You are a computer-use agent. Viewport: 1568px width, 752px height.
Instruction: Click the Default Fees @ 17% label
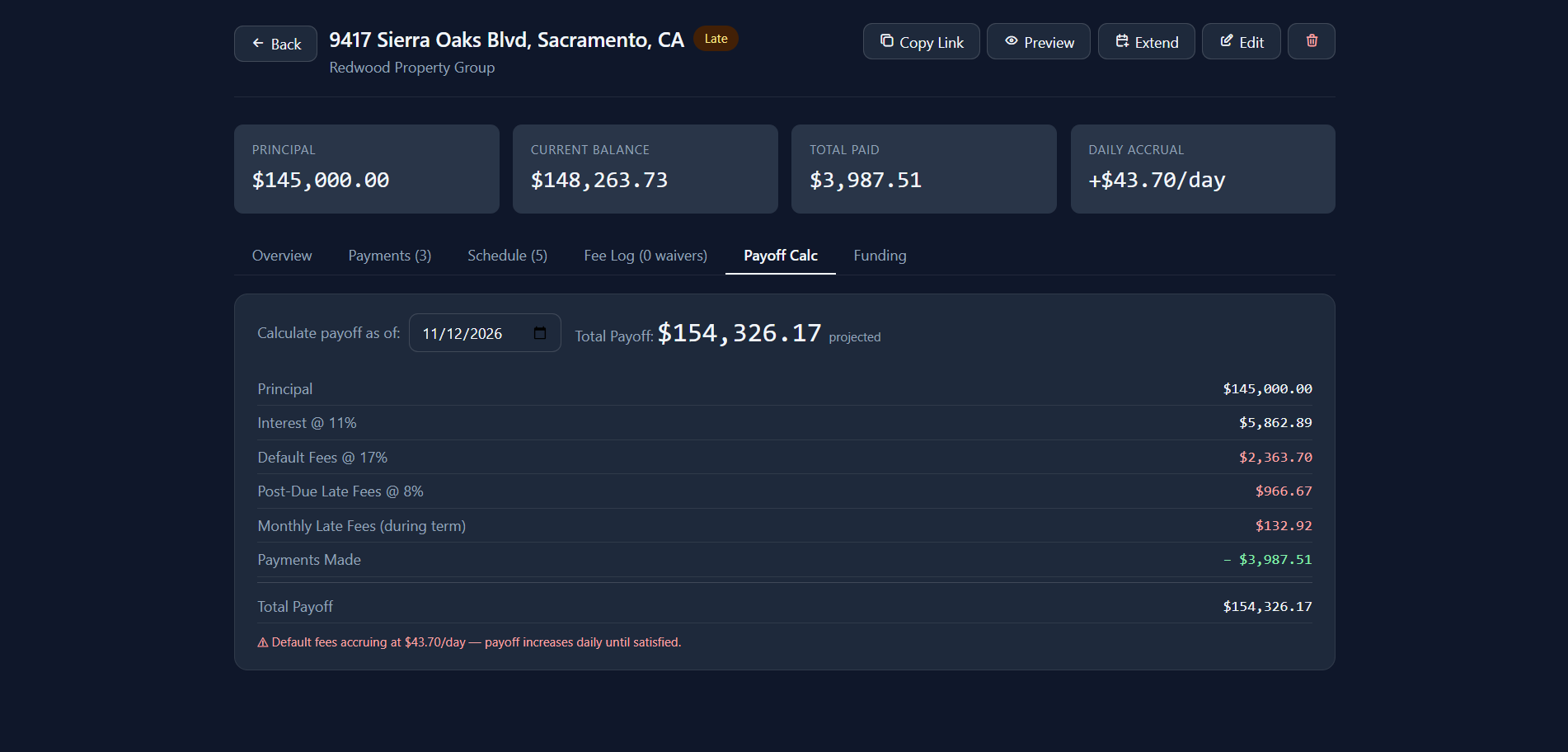322,458
